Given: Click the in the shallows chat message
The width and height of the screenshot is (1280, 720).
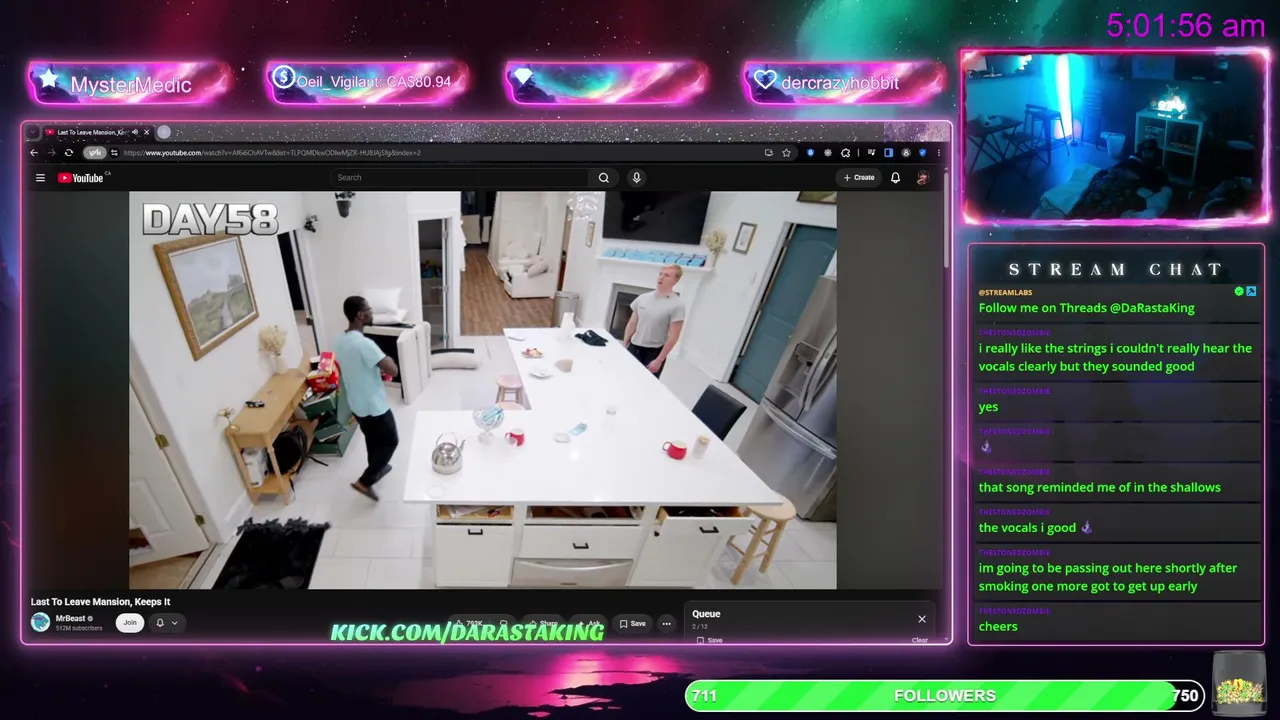Looking at the screenshot, I should [x=1100, y=488].
